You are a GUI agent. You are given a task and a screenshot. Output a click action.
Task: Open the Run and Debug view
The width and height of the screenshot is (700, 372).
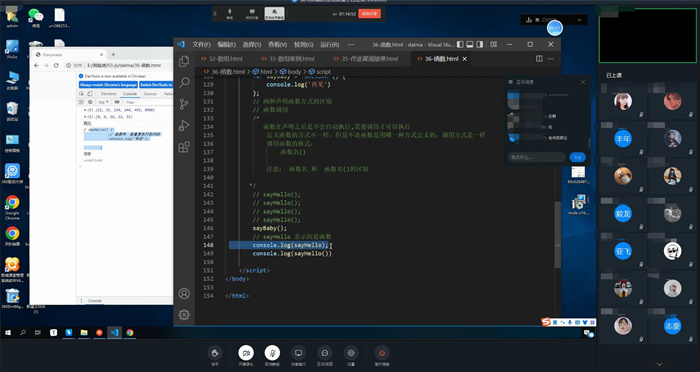pyautogui.click(x=184, y=125)
